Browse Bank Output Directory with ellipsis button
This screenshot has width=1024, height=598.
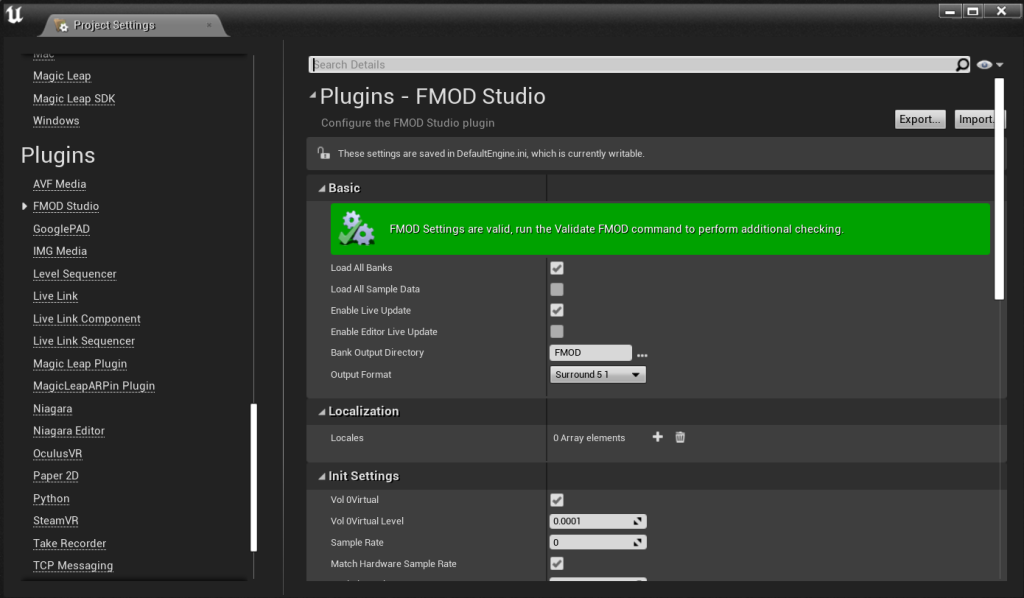[642, 354]
